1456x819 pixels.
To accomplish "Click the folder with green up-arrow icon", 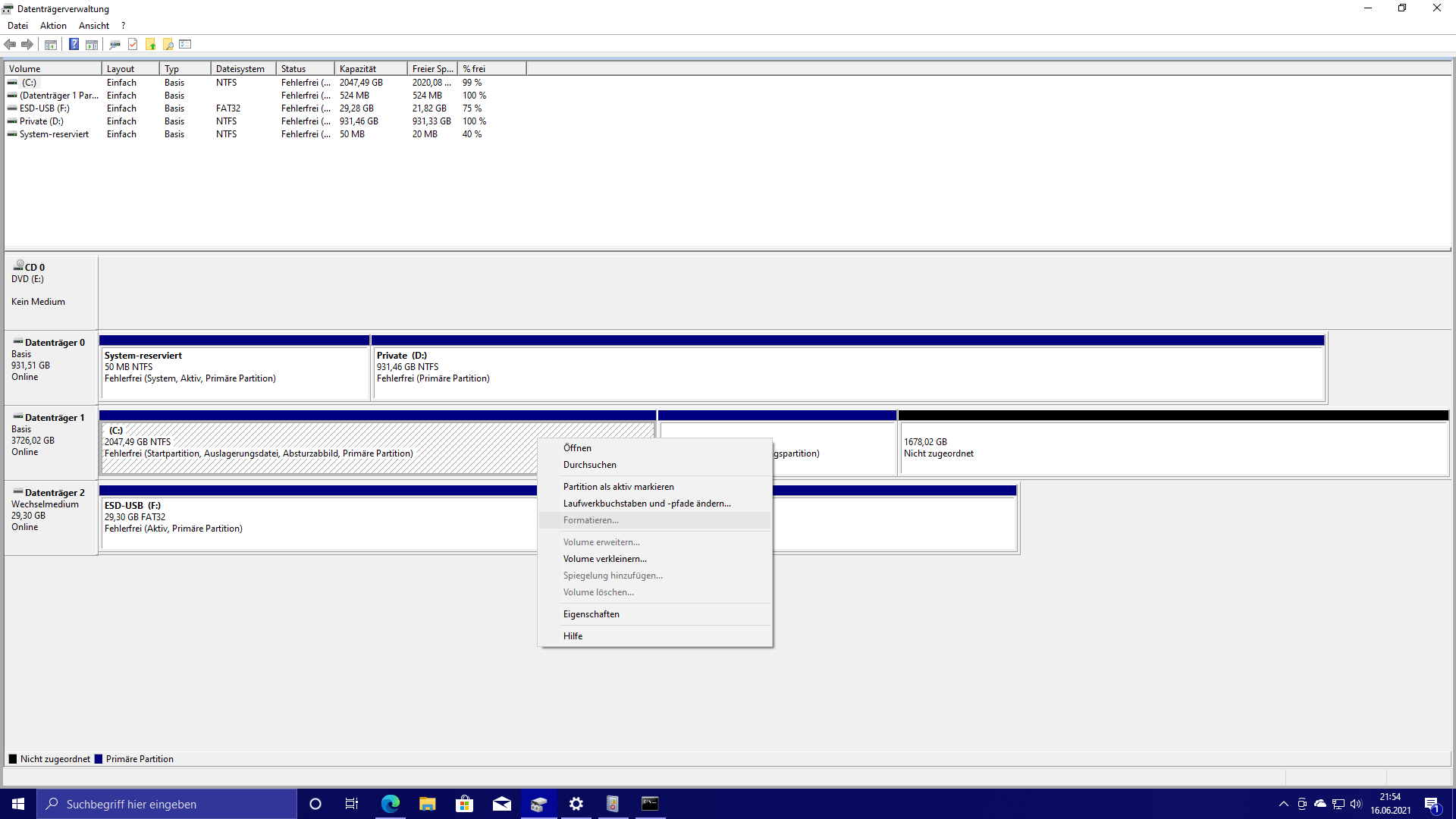I will tap(151, 44).
